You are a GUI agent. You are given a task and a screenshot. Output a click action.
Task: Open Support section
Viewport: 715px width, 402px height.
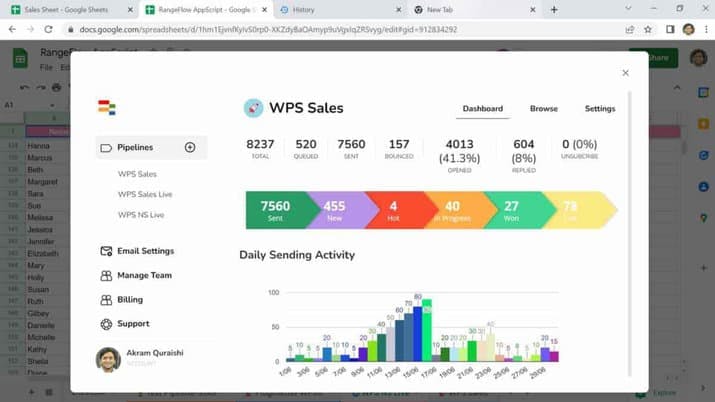click(x=133, y=324)
